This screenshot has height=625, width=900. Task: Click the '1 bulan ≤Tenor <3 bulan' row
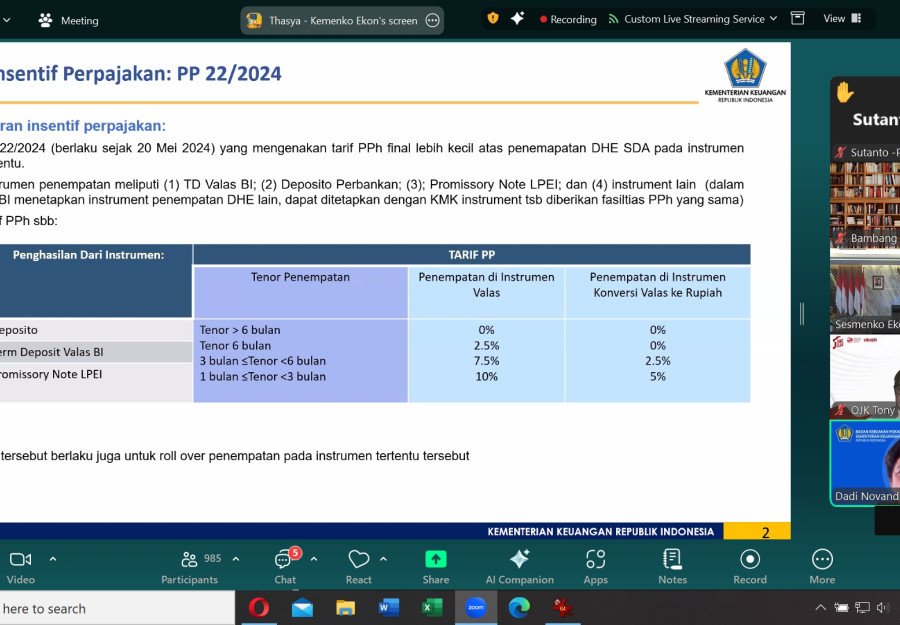263,376
